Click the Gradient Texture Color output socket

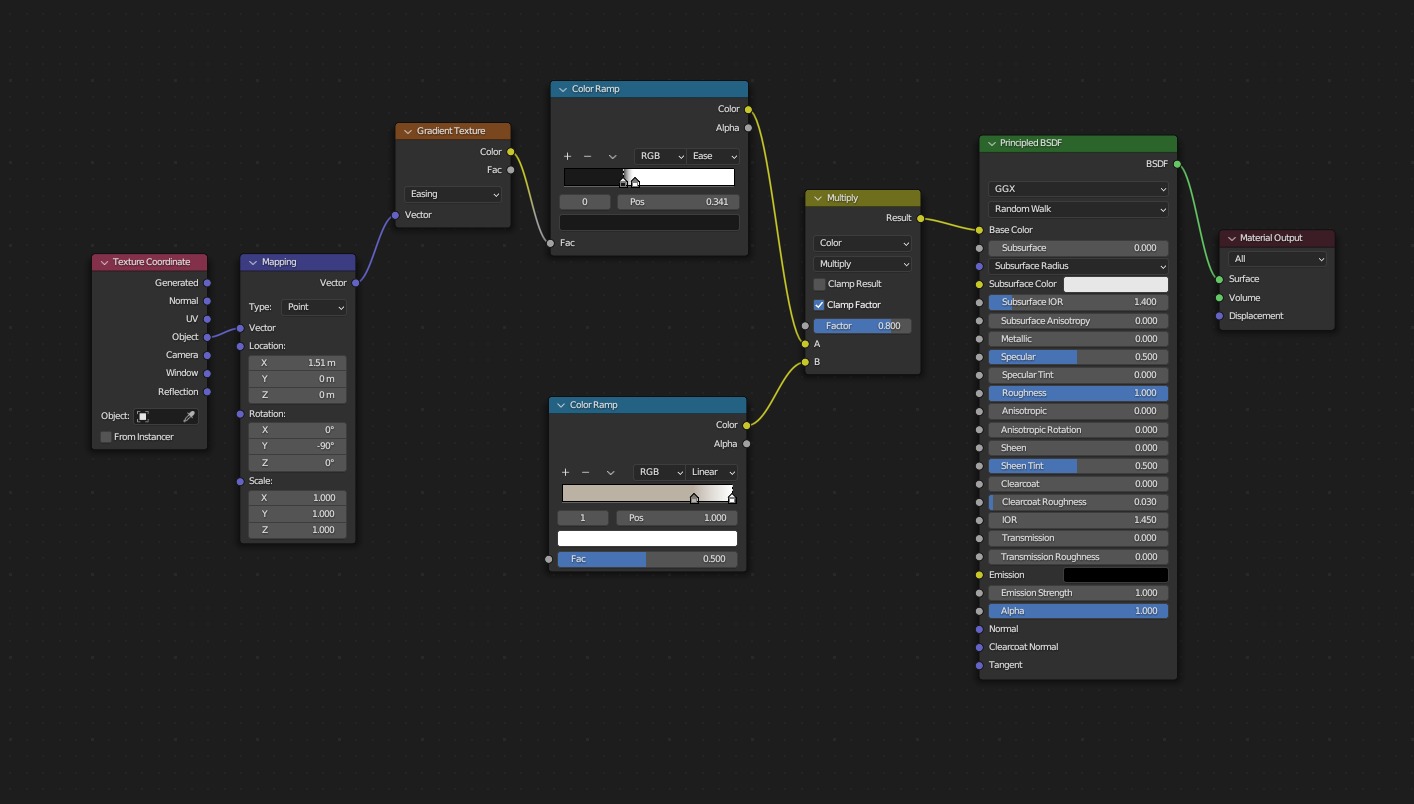pos(511,152)
